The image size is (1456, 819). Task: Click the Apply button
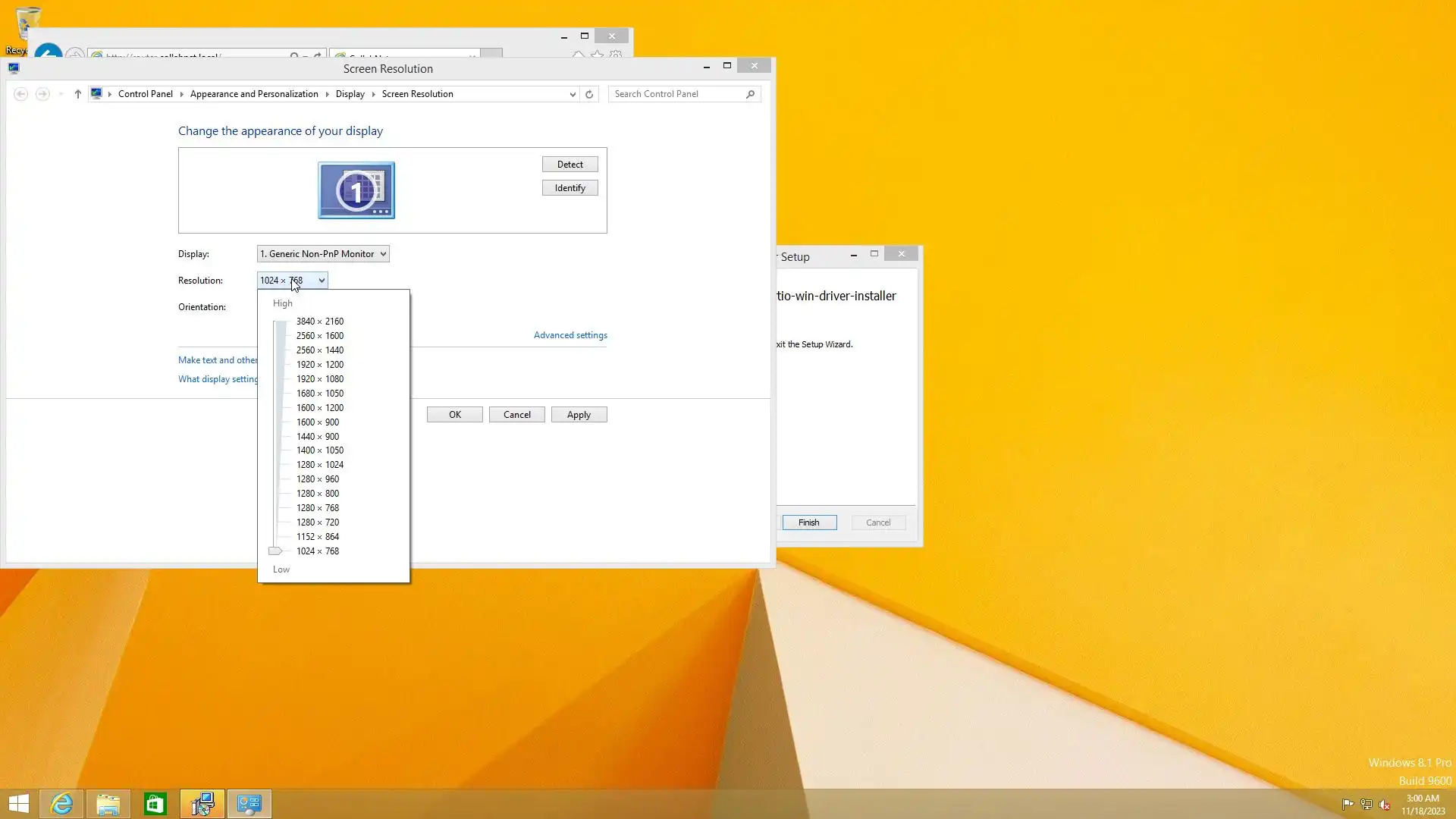(x=579, y=415)
